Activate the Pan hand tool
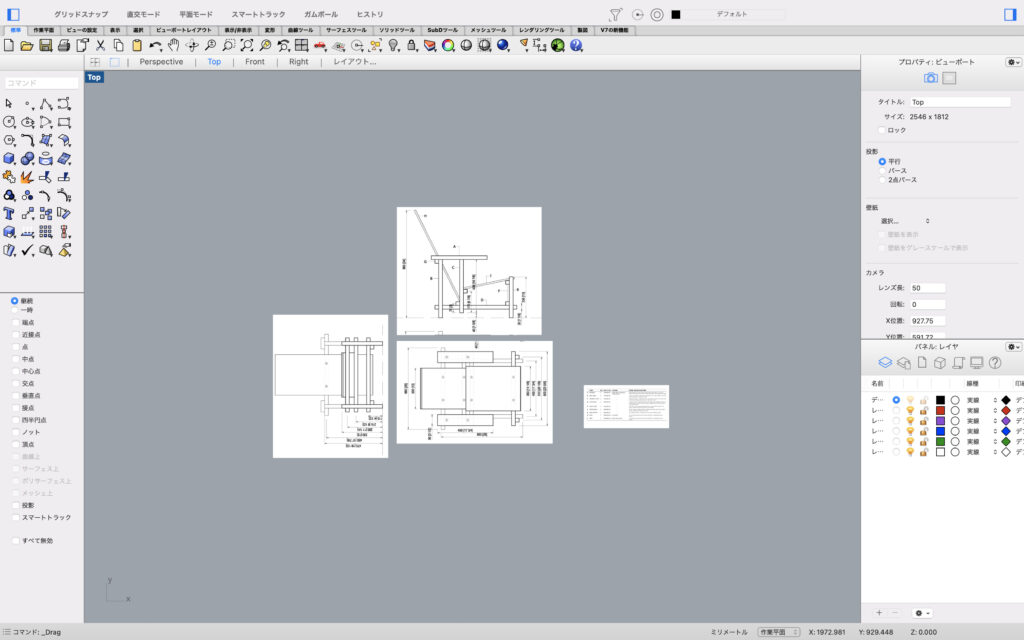Screen dimensions: 1024x640 [x=173, y=45]
